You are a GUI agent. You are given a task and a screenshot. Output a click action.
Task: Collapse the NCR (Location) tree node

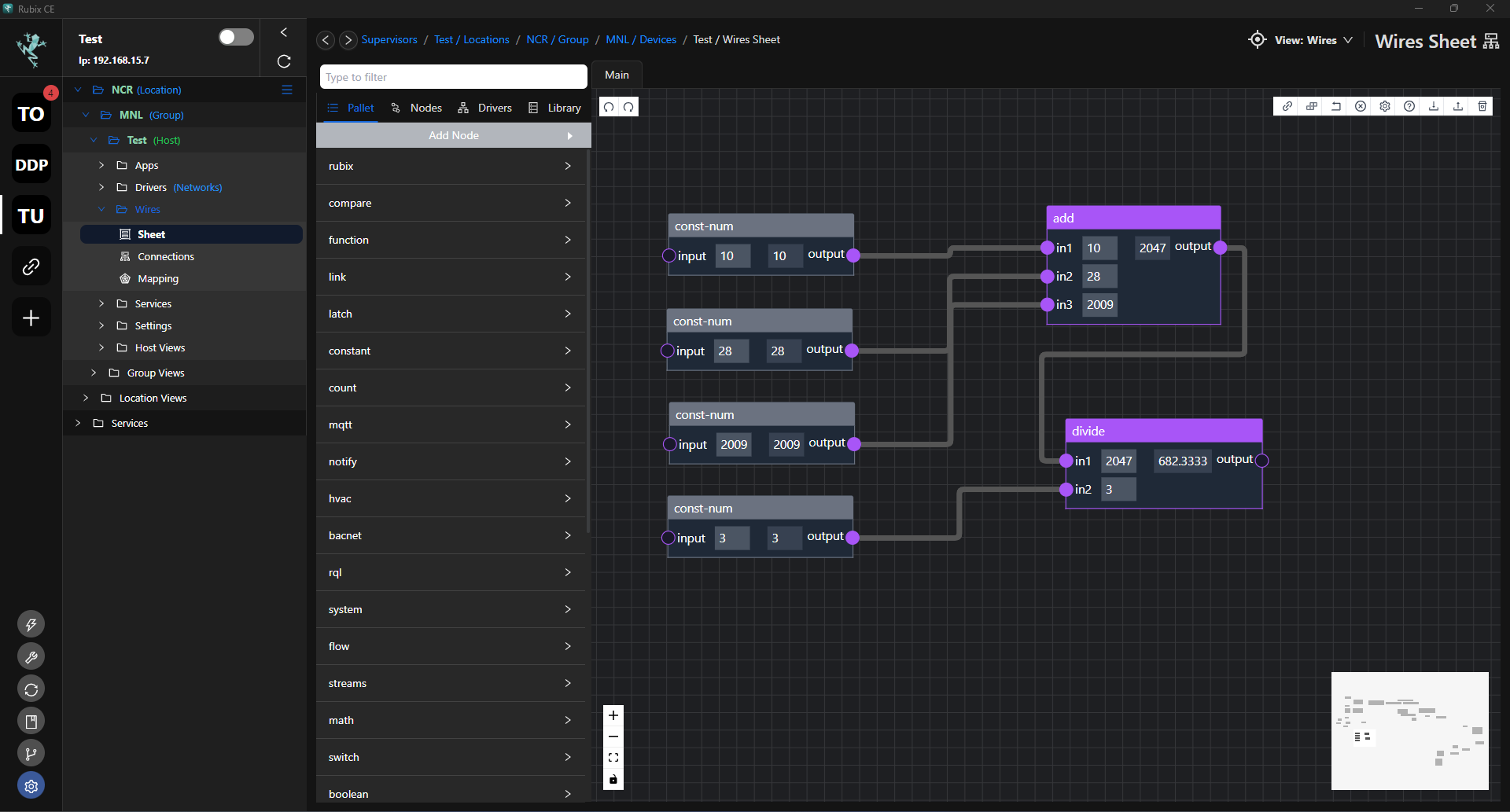(78, 90)
